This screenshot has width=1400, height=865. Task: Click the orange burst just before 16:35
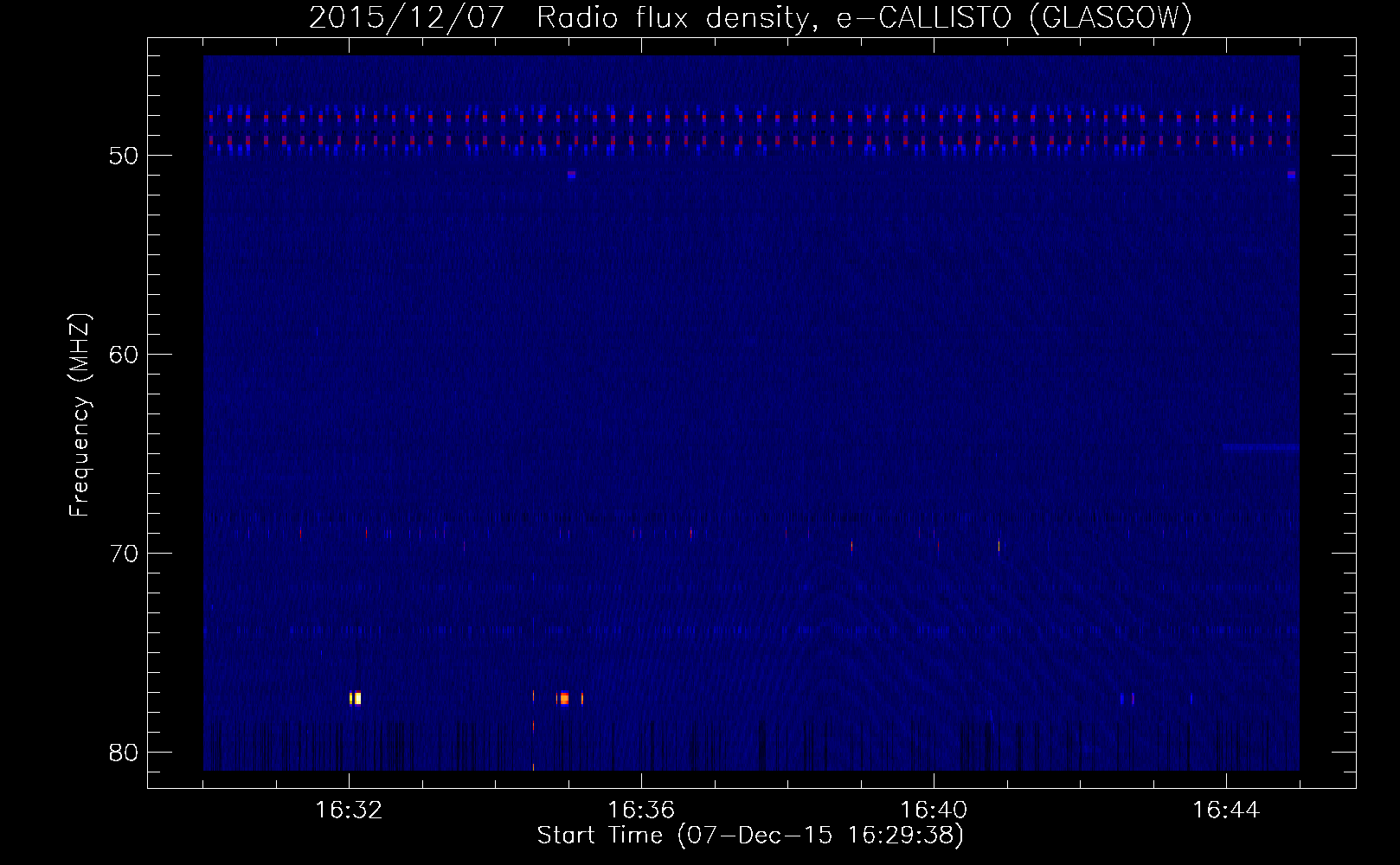pyautogui.click(x=564, y=698)
